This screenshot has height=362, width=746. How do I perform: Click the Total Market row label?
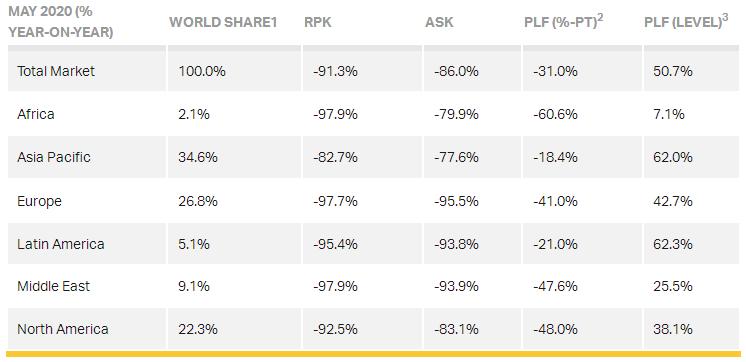click(56, 71)
